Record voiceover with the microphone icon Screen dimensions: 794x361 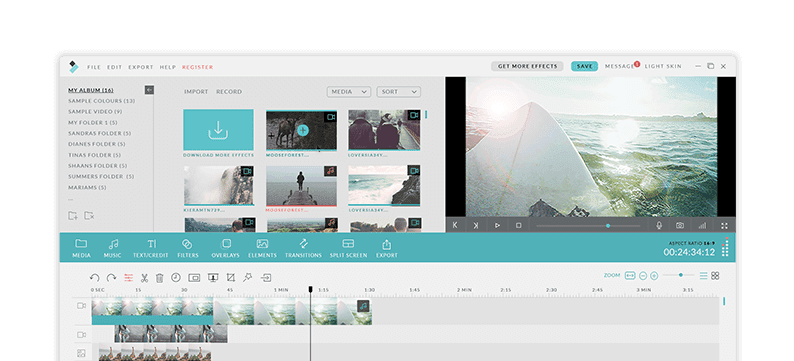pos(659,225)
